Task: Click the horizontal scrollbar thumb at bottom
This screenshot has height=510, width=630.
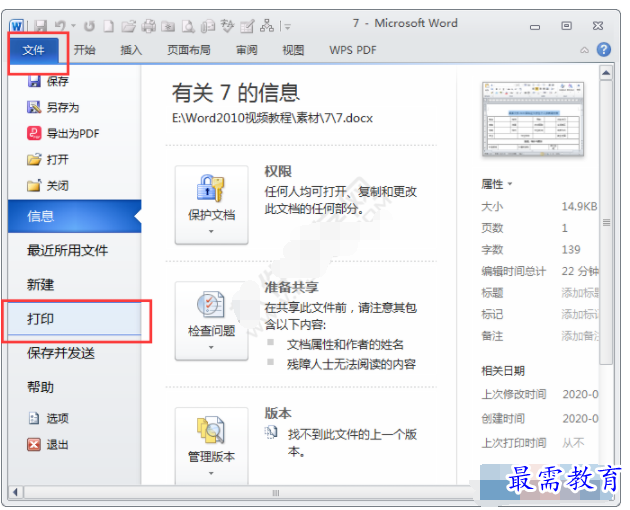Action: (x=276, y=492)
